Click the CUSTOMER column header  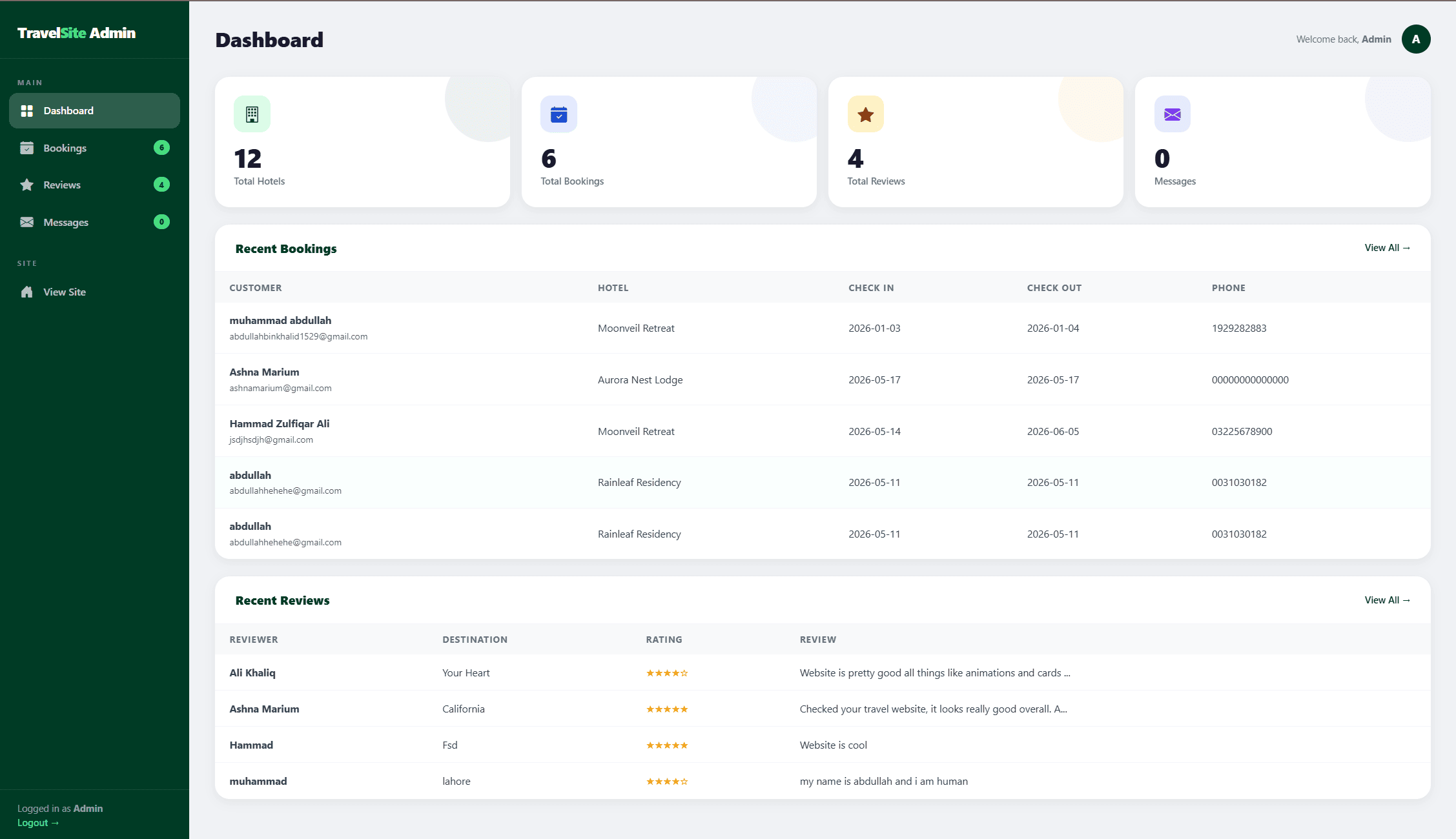coord(256,288)
